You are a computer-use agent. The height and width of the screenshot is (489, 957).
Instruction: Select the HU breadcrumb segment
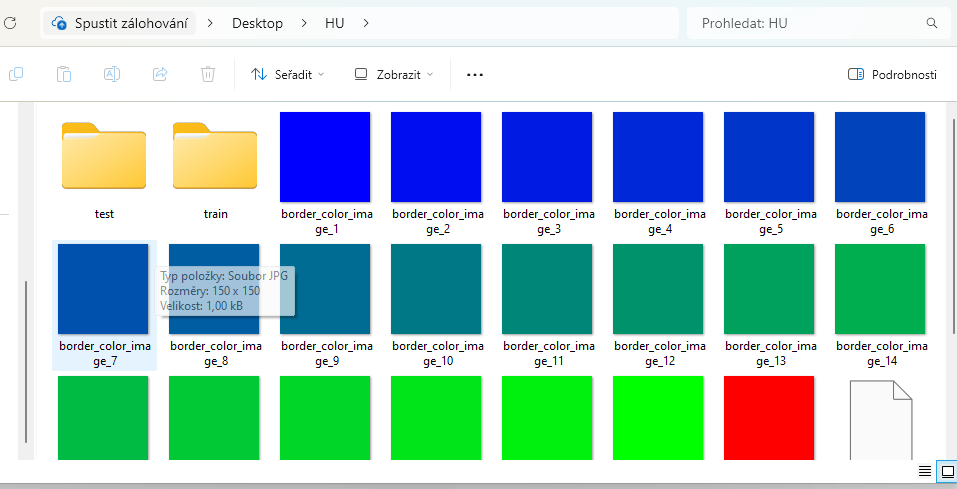(x=334, y=23)
